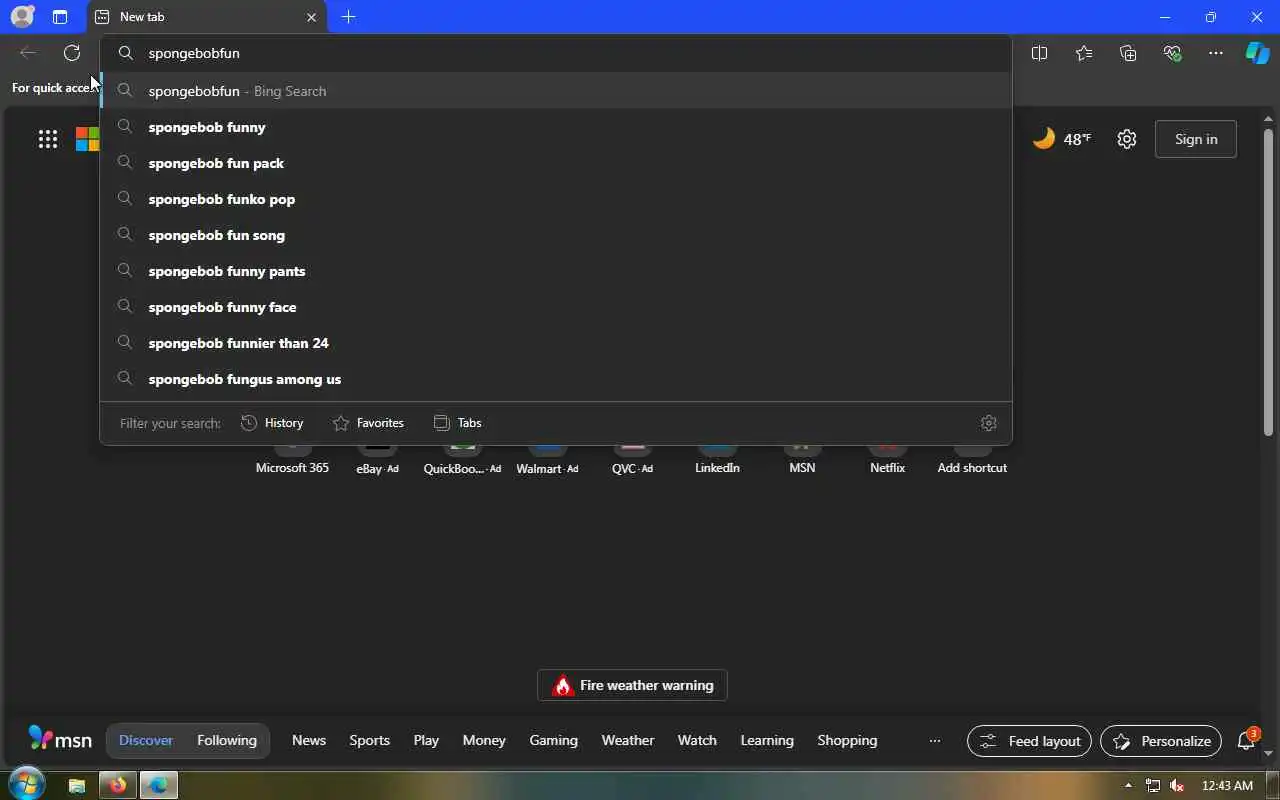Choose 'spongebob funnier than 24' suggestion

point(556,343)
